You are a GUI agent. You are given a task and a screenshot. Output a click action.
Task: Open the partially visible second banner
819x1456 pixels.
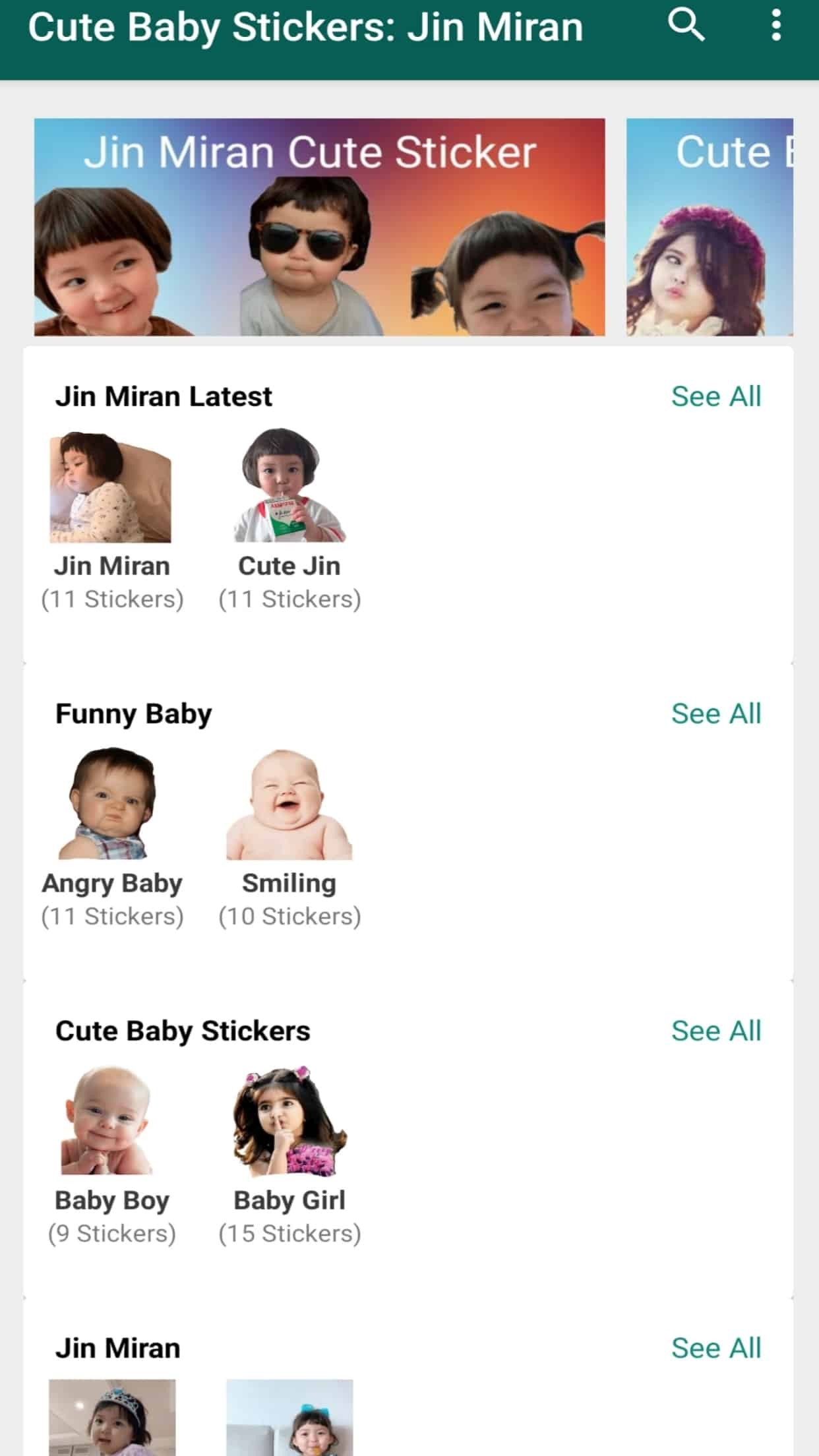(x=710, y=227)
